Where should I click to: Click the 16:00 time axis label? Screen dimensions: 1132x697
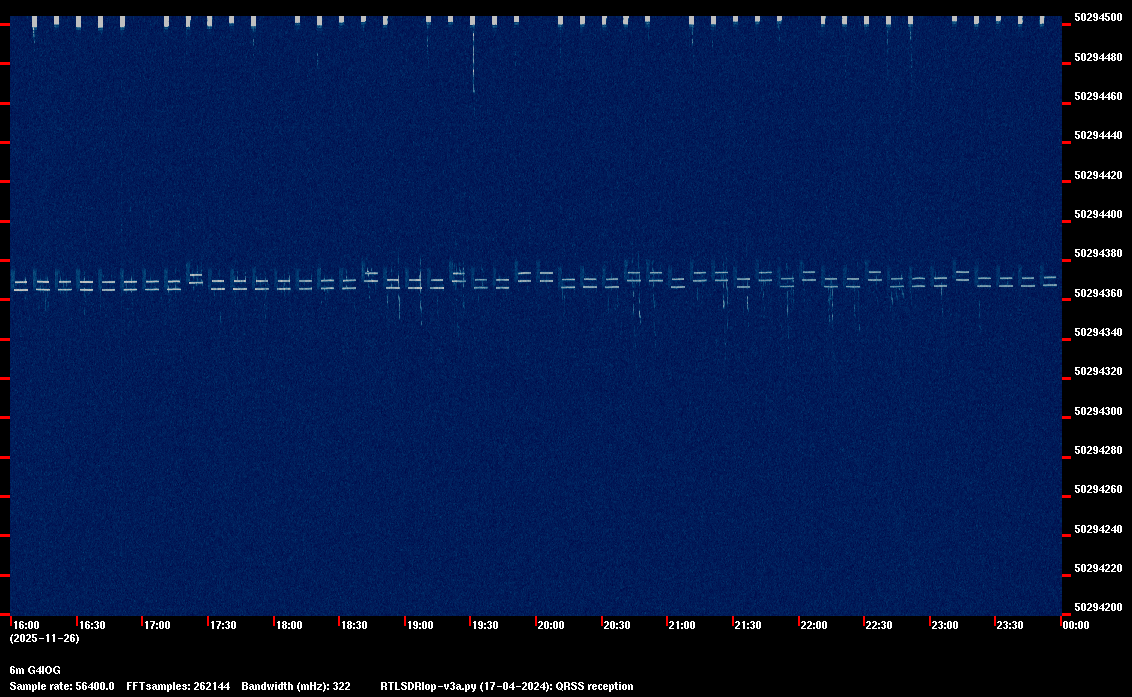pos(27,625)
